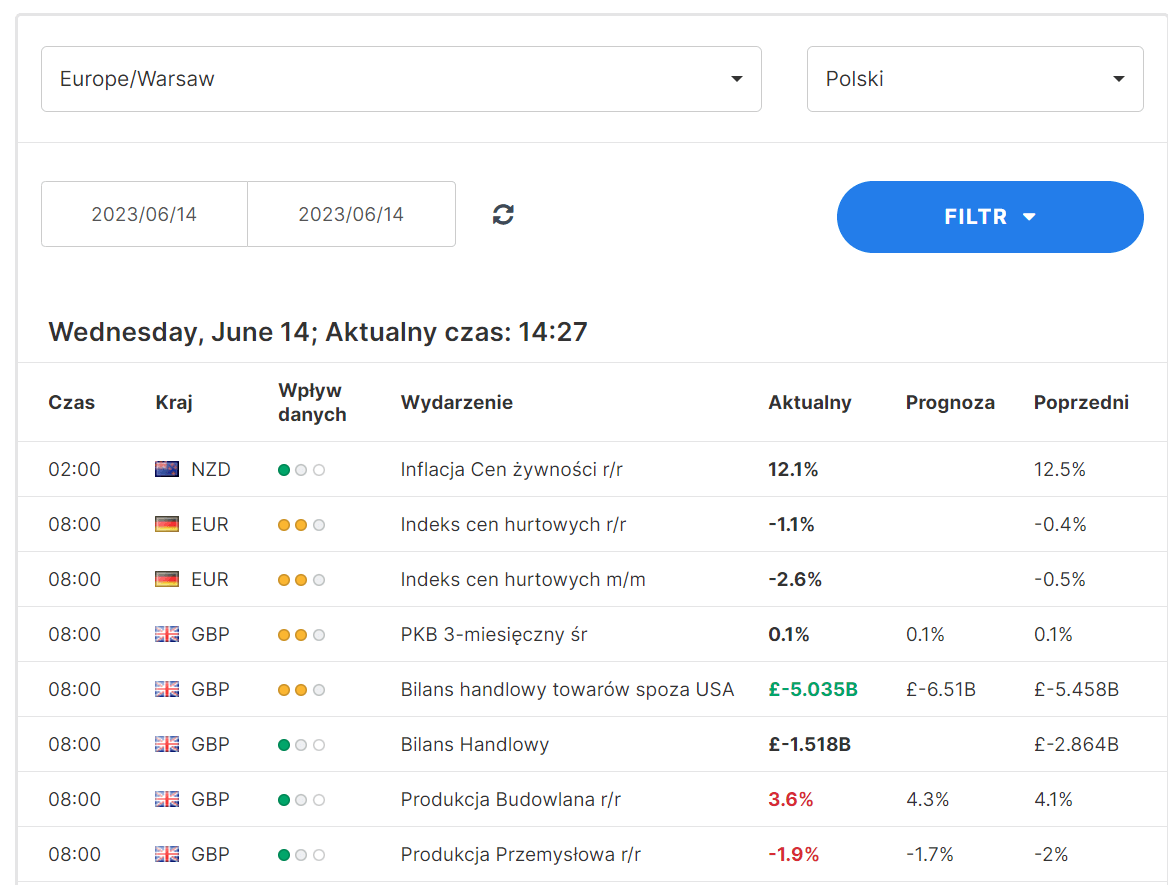Click the NZD currency label
The width and height of the screenshot is (1168, 885).
[211, 469]
